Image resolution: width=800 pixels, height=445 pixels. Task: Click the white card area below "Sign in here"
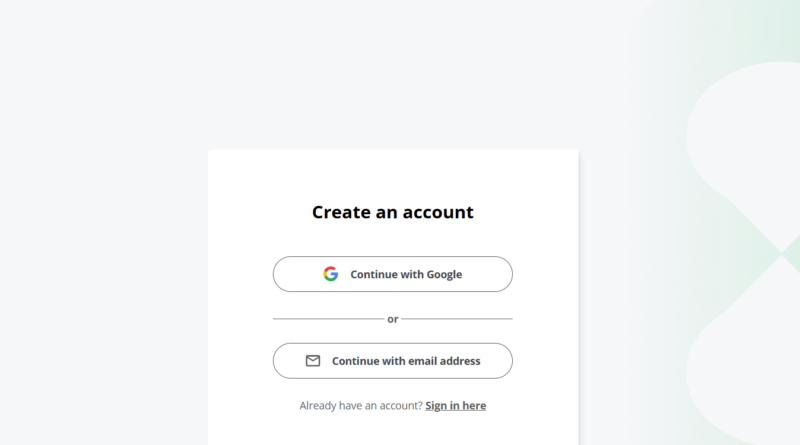392,430
